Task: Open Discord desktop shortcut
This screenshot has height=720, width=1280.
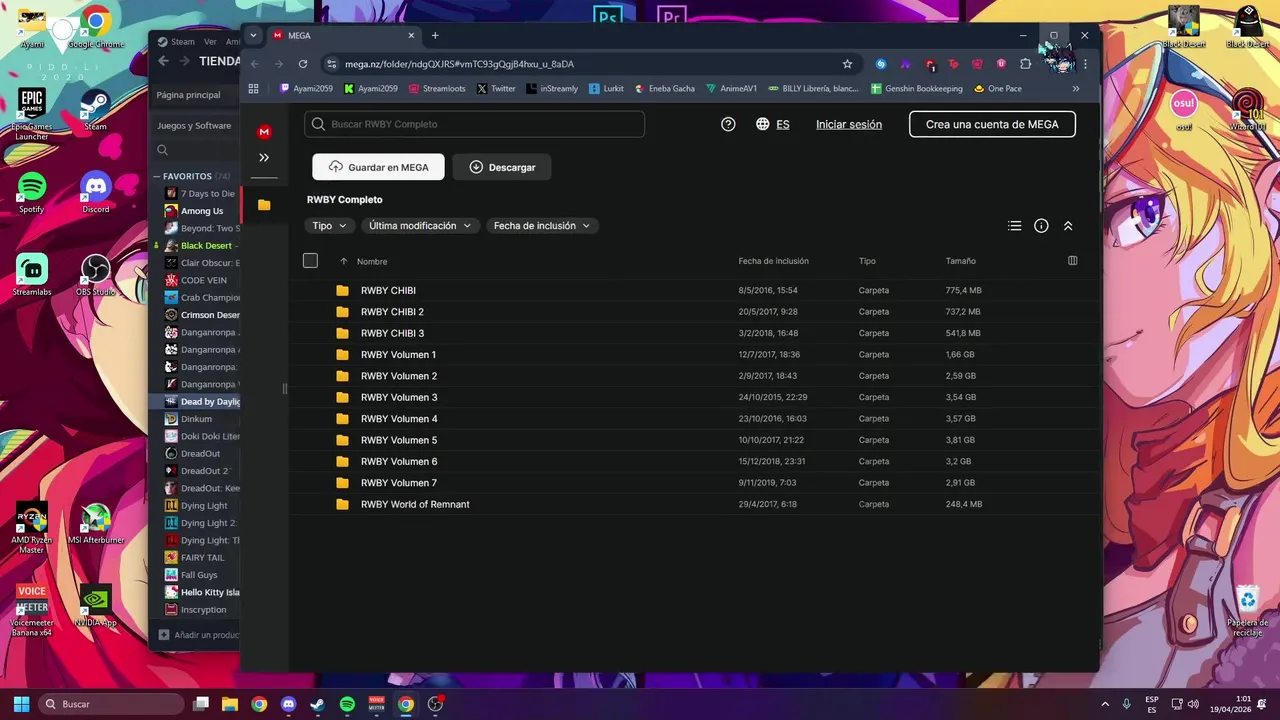Action: pyautogui.click(x=96, y=193)
